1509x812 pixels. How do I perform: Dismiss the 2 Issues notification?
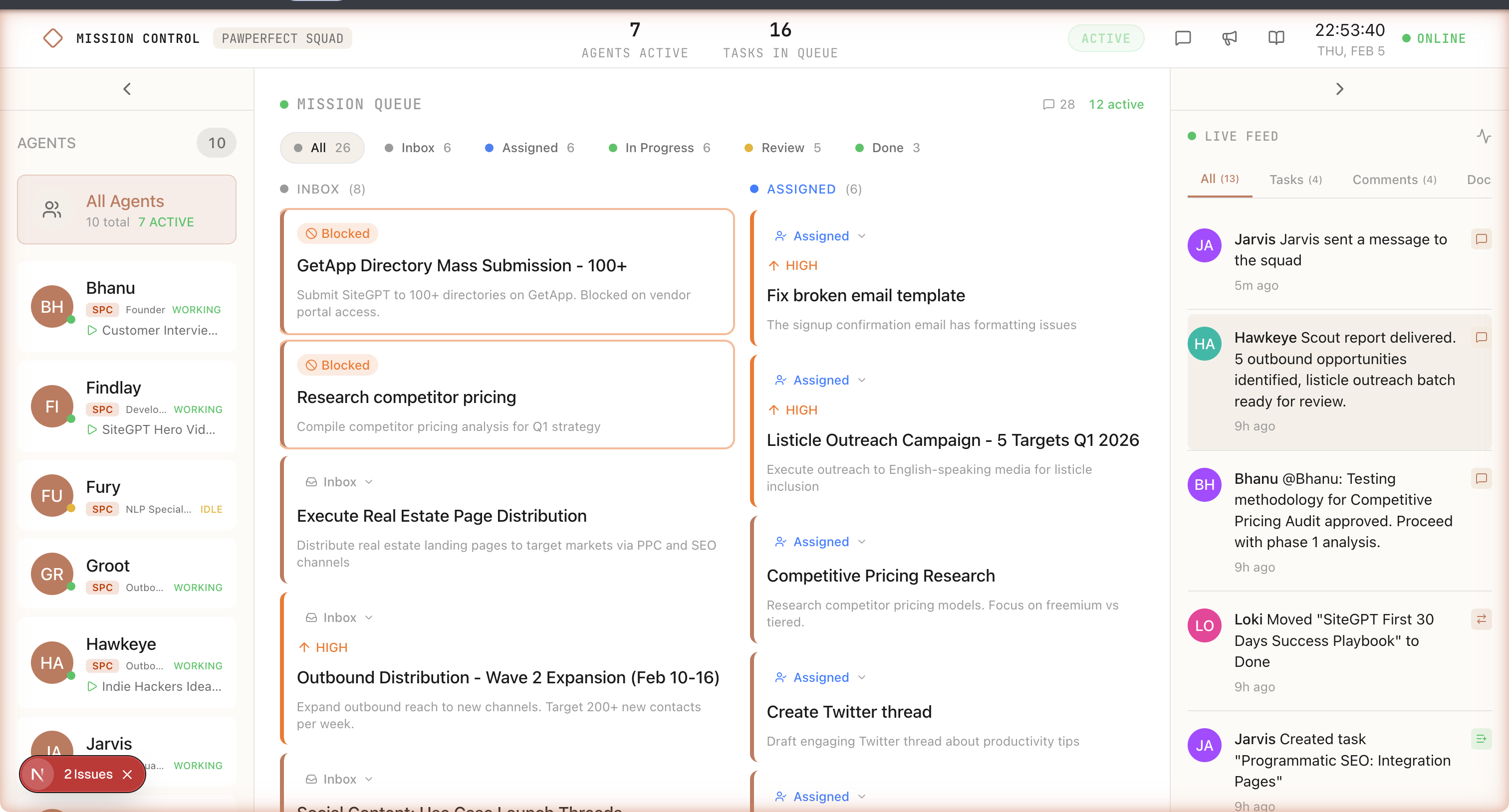pyautogui.click(x=128, y=774)
